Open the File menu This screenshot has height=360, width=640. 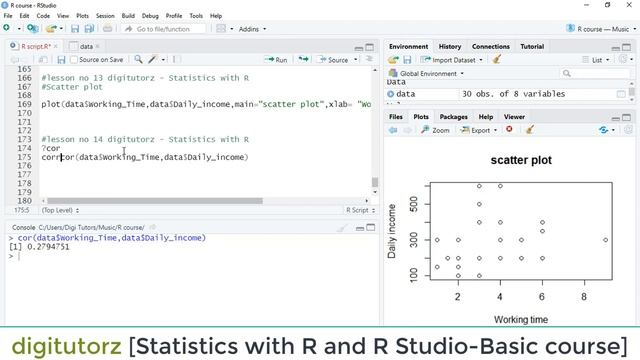click(8, 16)
